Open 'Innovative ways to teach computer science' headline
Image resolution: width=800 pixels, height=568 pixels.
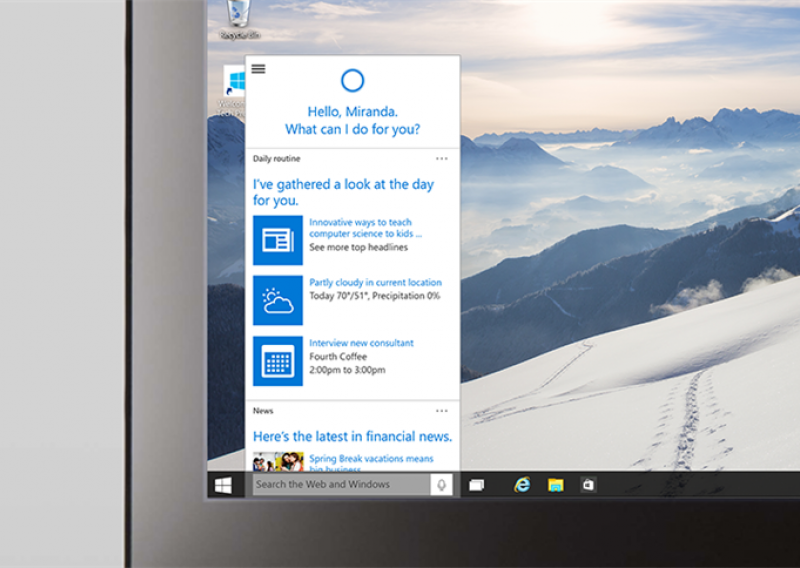(x=365, y=228)
